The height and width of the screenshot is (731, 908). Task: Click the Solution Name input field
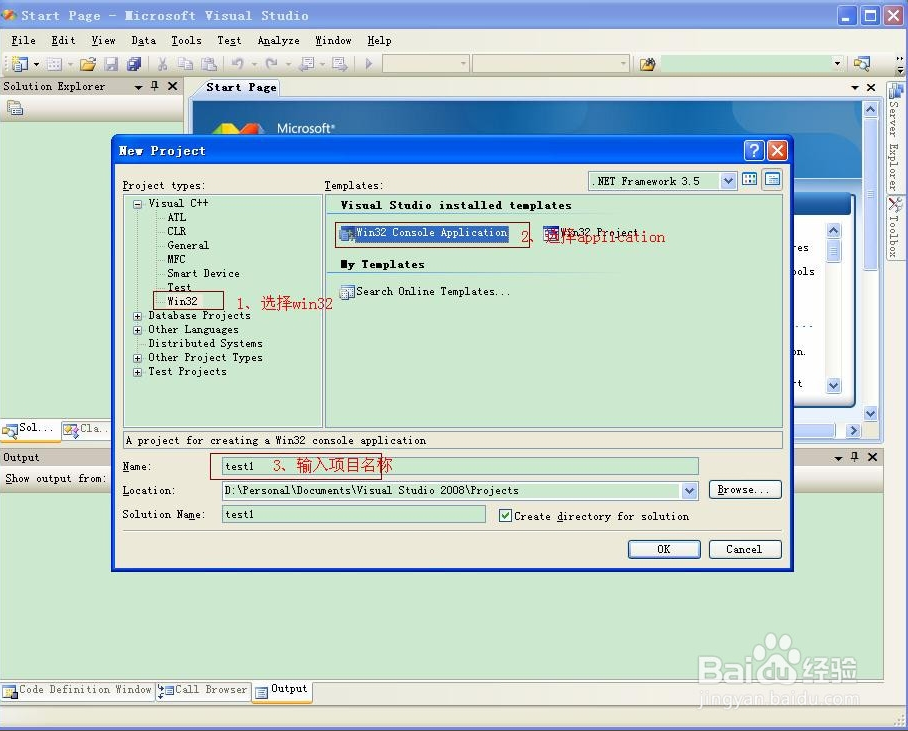point(353,514)
